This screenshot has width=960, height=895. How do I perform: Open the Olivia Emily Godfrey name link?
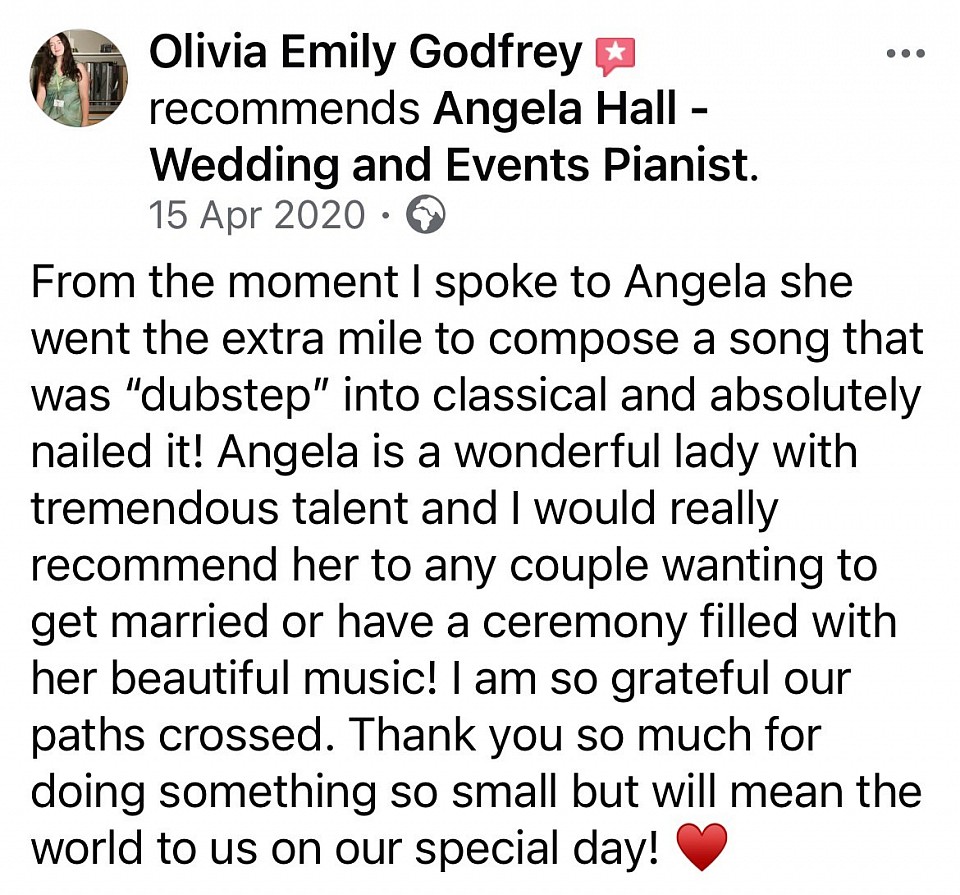click(365, 54)
